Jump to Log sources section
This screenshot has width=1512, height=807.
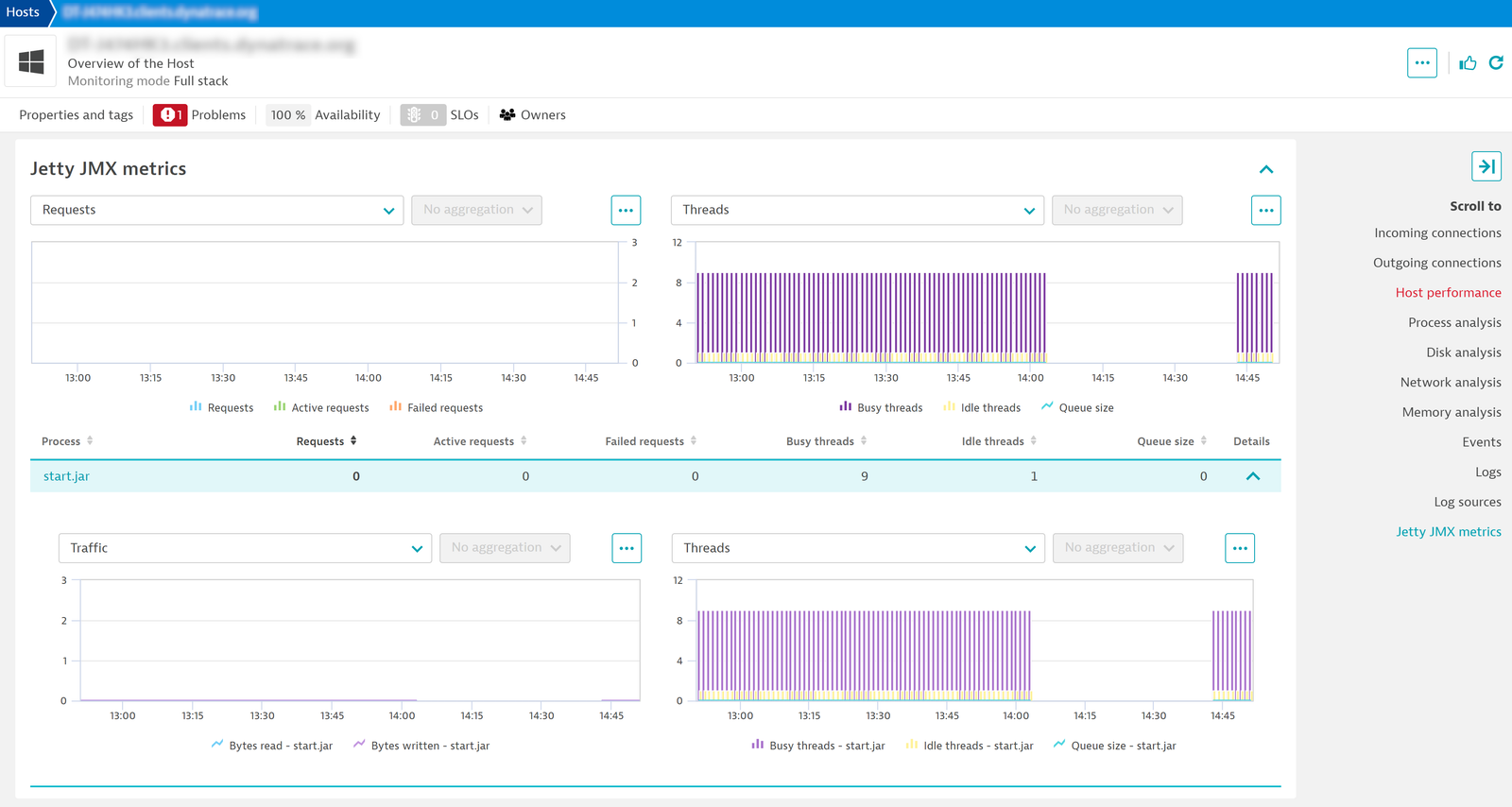click(x=1467, y=502)
